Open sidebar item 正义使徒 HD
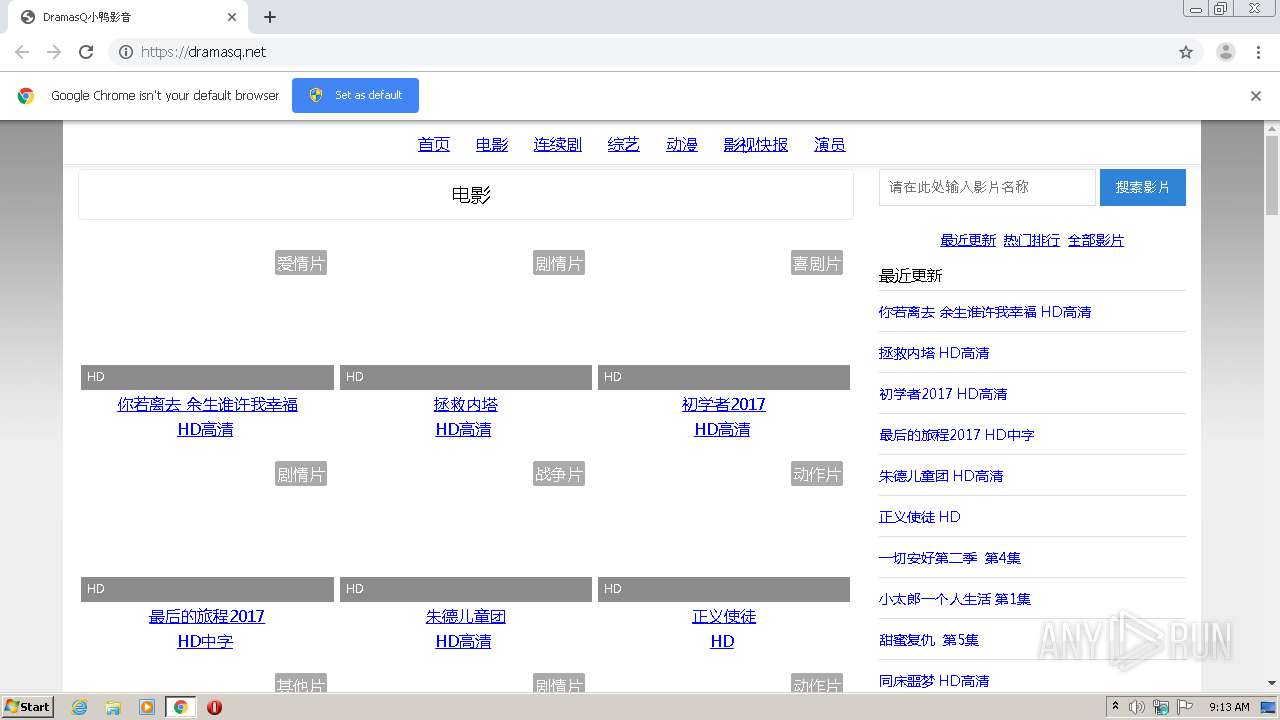 pos(920,517)
